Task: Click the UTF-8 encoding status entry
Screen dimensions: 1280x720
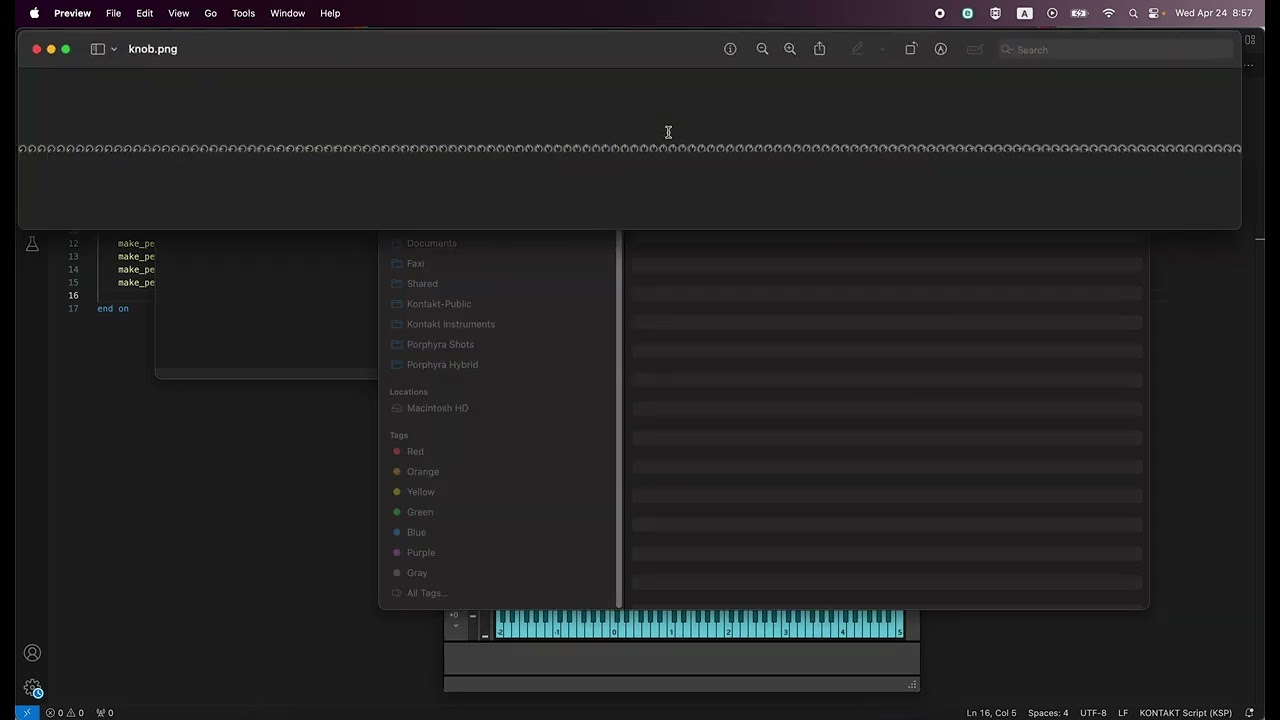Action: [x=1093, y=713]
